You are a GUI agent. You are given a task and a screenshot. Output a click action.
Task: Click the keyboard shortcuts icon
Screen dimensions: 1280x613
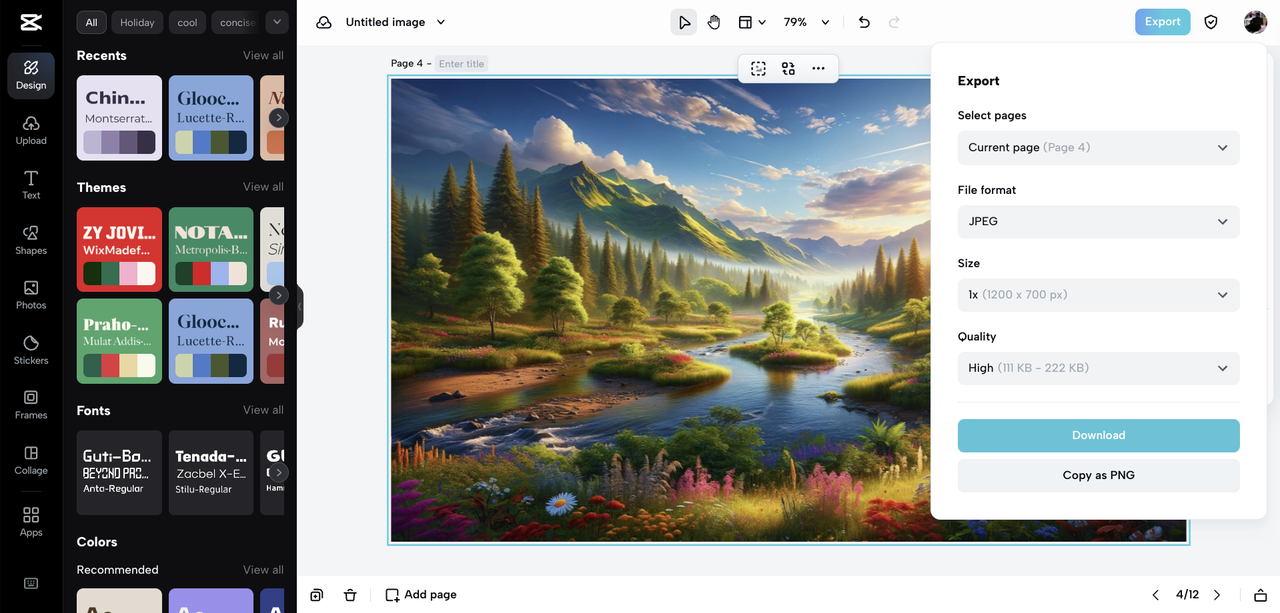click(31, 583)
